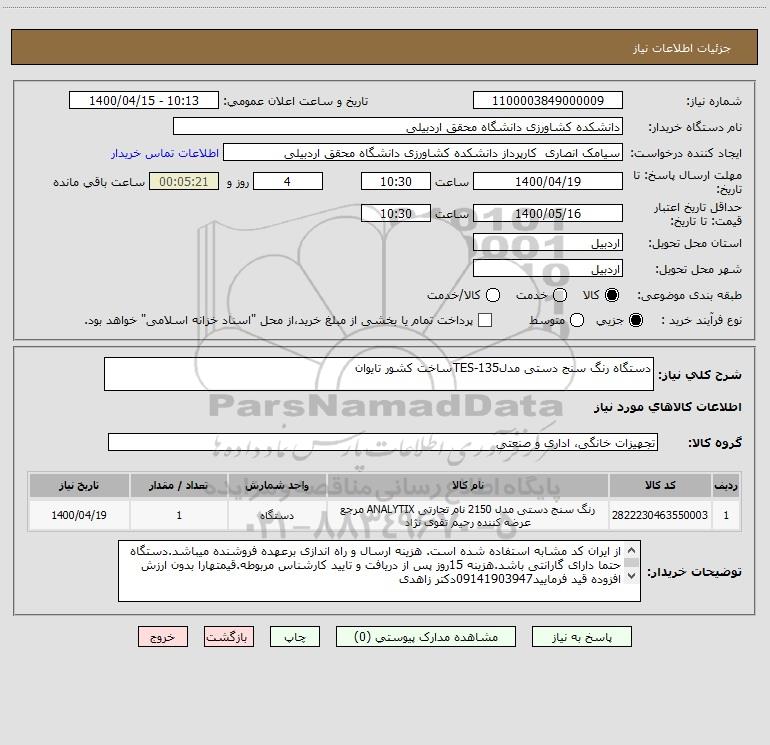
Task: Open مشاهده مدارک پیوستی (0) button
Action: click(x=426, y=636)
